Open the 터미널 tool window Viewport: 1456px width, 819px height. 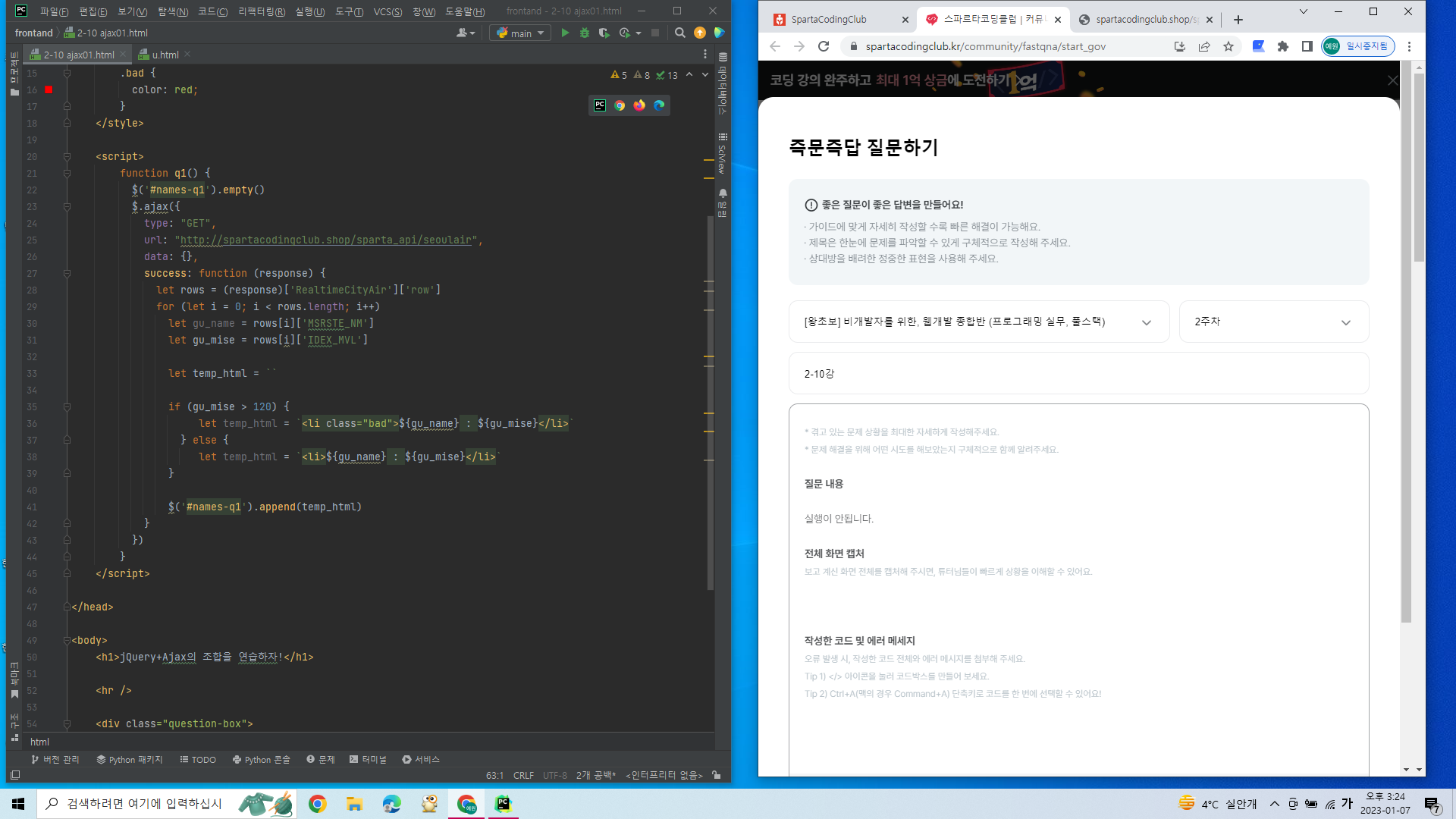[368, 759]
